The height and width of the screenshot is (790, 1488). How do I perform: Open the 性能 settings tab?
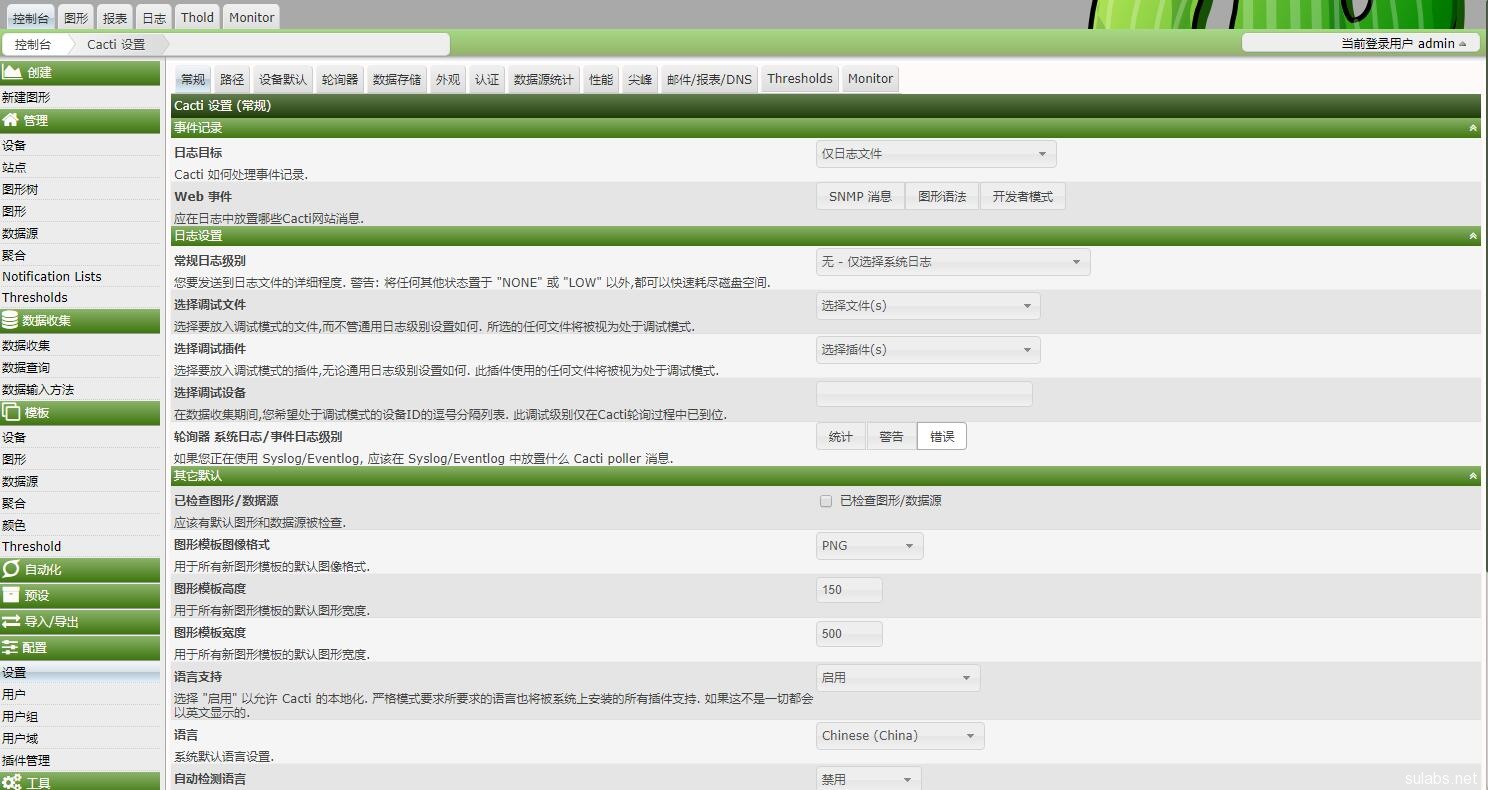601,79
